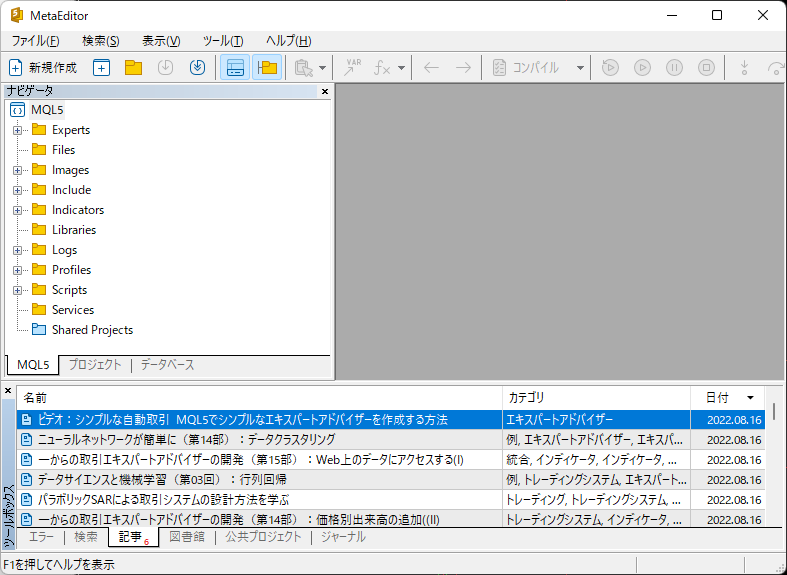
Task: Open the ヘルプ(H) menu
Action: click(x=289, y=41)
